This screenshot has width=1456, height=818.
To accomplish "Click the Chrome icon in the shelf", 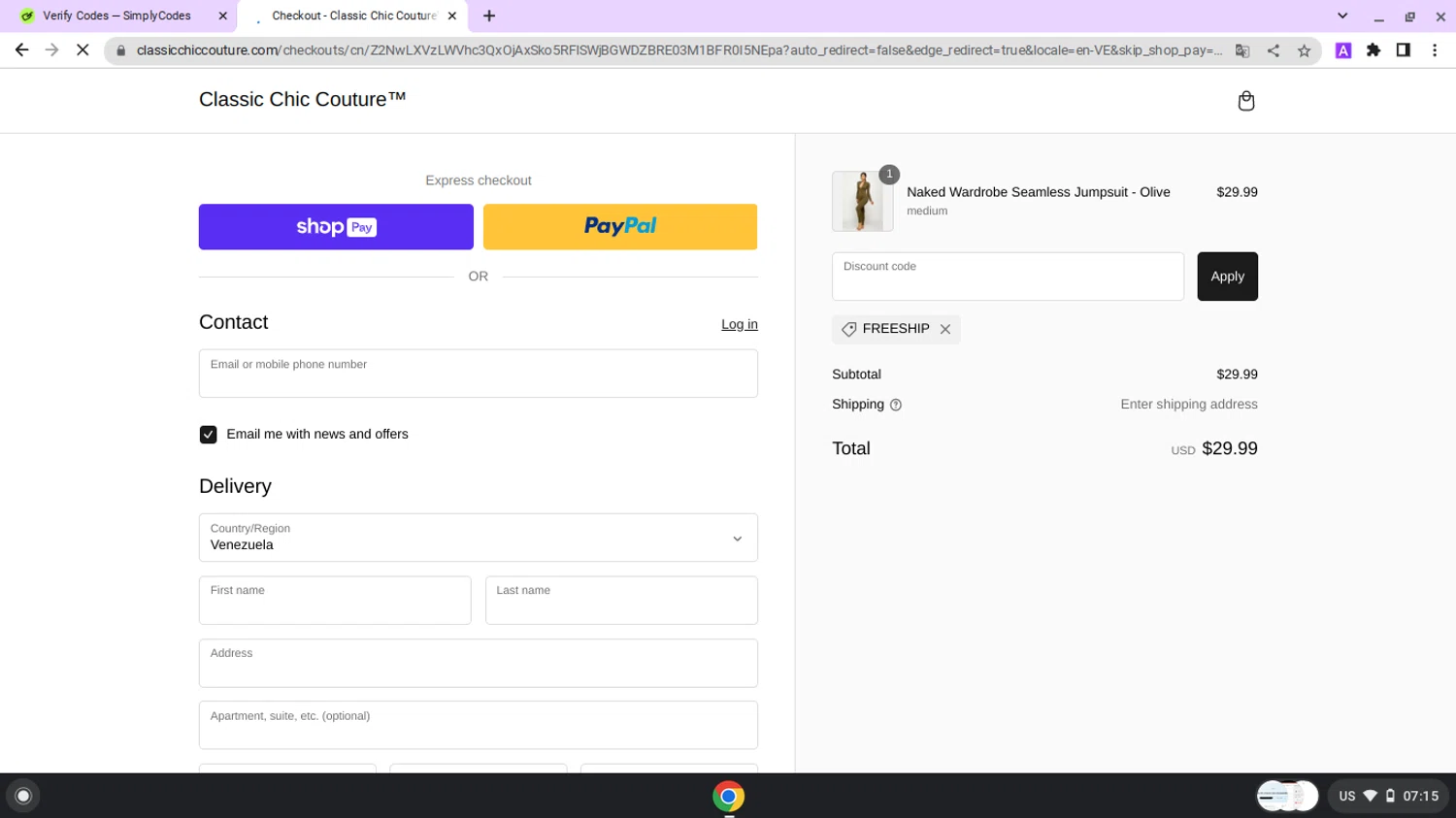I will (729, 797).
